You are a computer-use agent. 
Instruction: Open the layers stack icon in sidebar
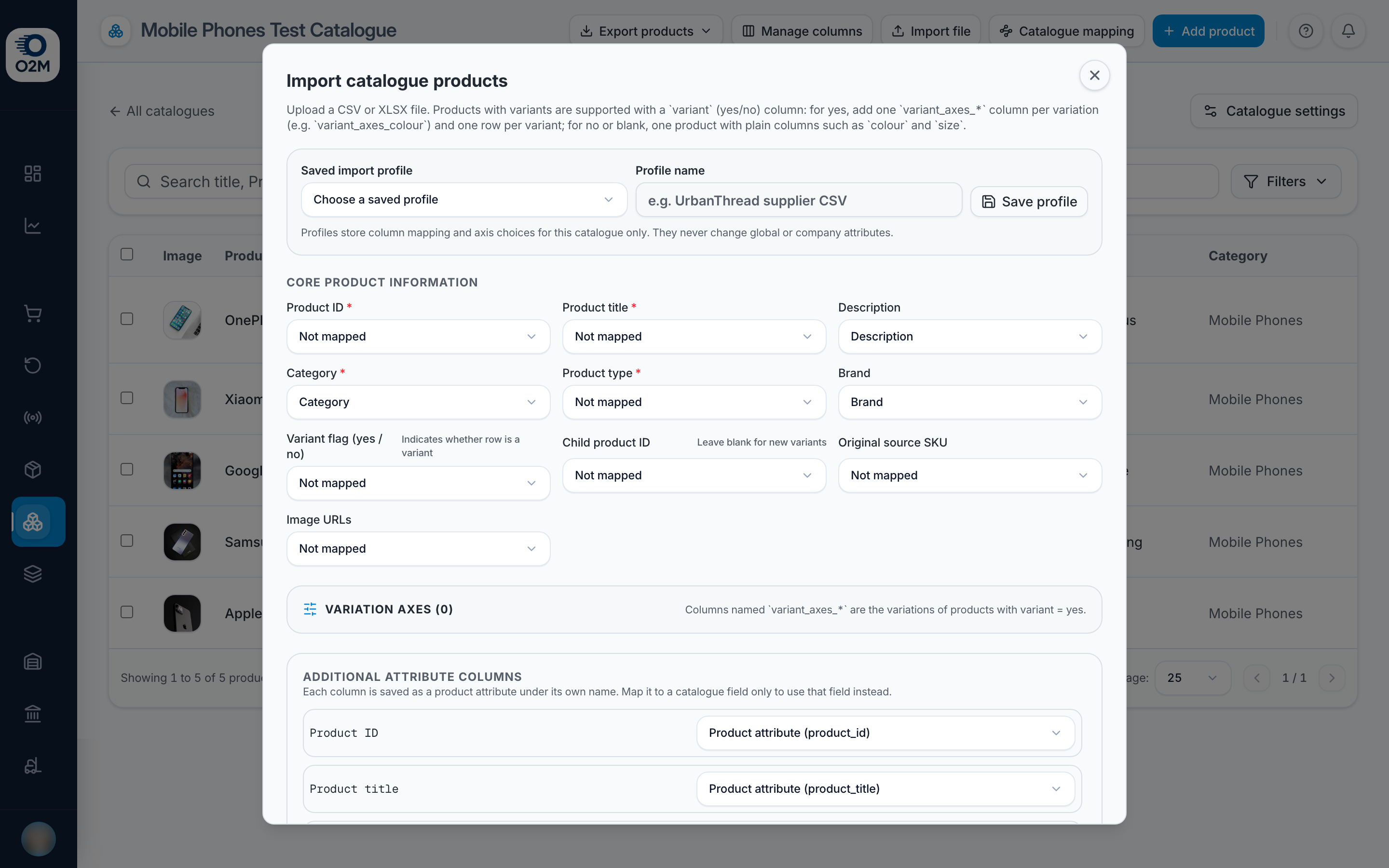pos(33,573)
